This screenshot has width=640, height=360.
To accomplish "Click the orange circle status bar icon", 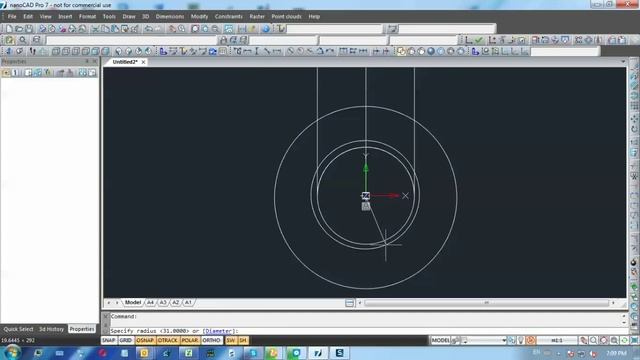I will tap(531, 340).
